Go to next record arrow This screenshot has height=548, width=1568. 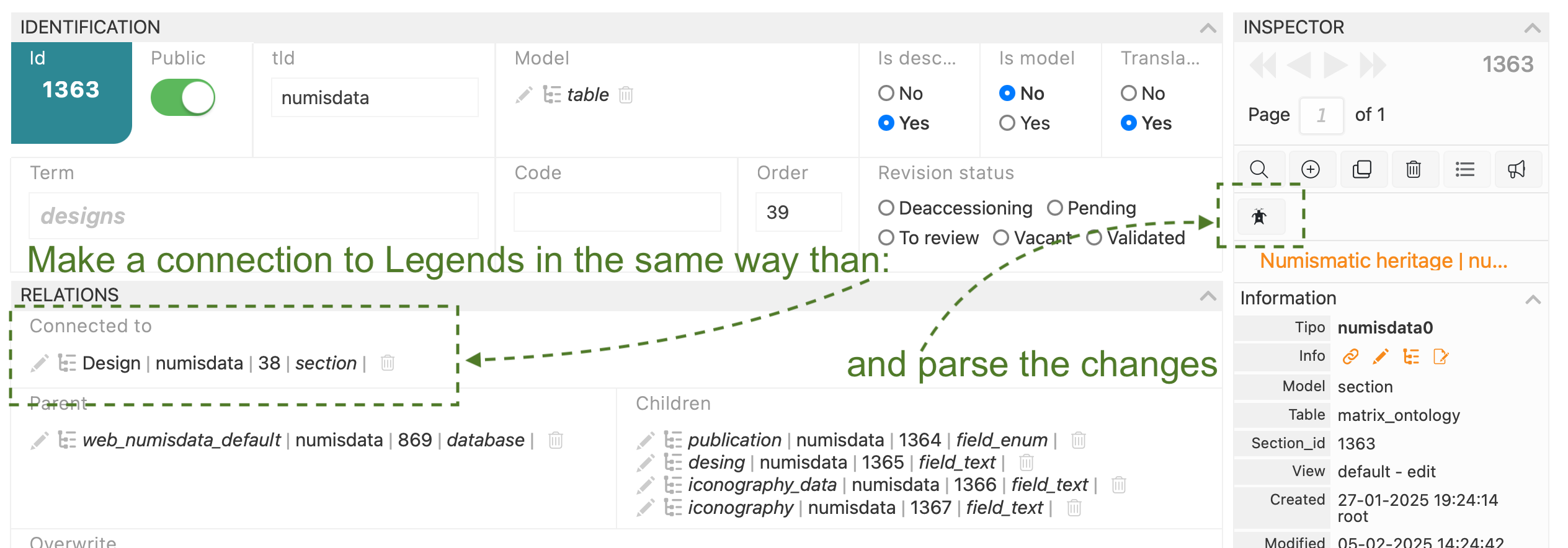(x=1335, y=65)
